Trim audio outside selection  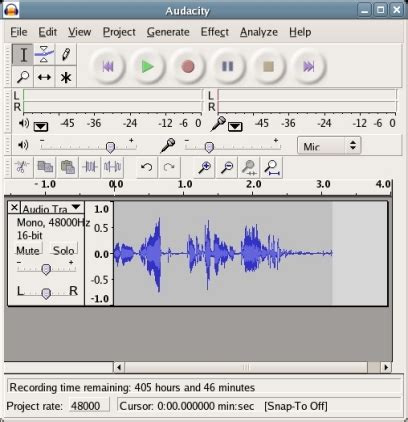point(90,167)
